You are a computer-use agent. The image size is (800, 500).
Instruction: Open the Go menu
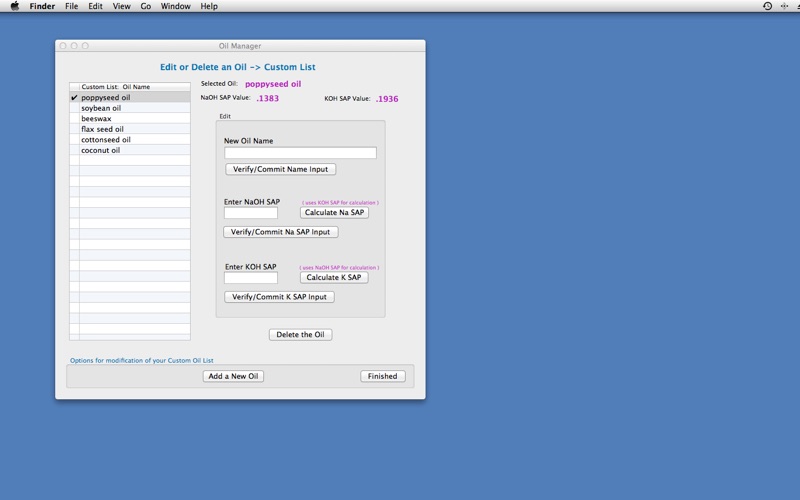(146, 6)
